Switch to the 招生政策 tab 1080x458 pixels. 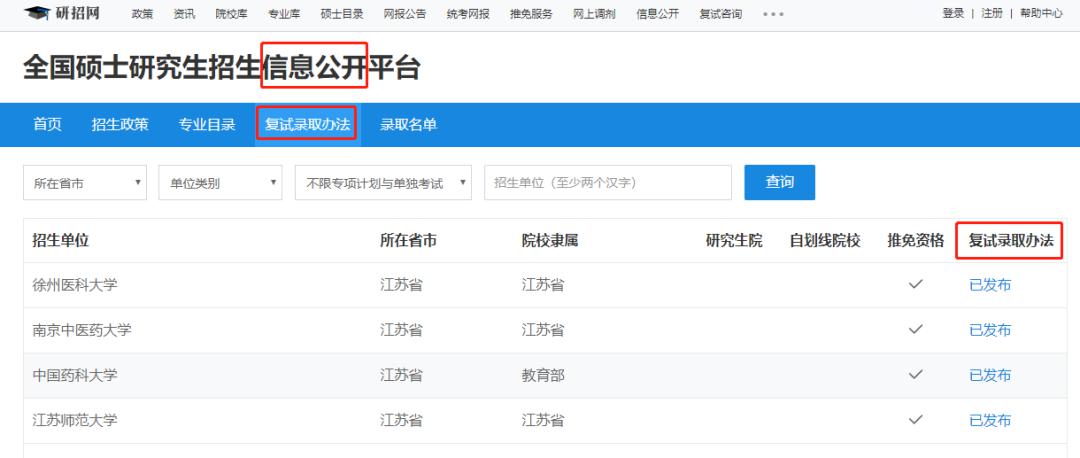tap(120, 125)
